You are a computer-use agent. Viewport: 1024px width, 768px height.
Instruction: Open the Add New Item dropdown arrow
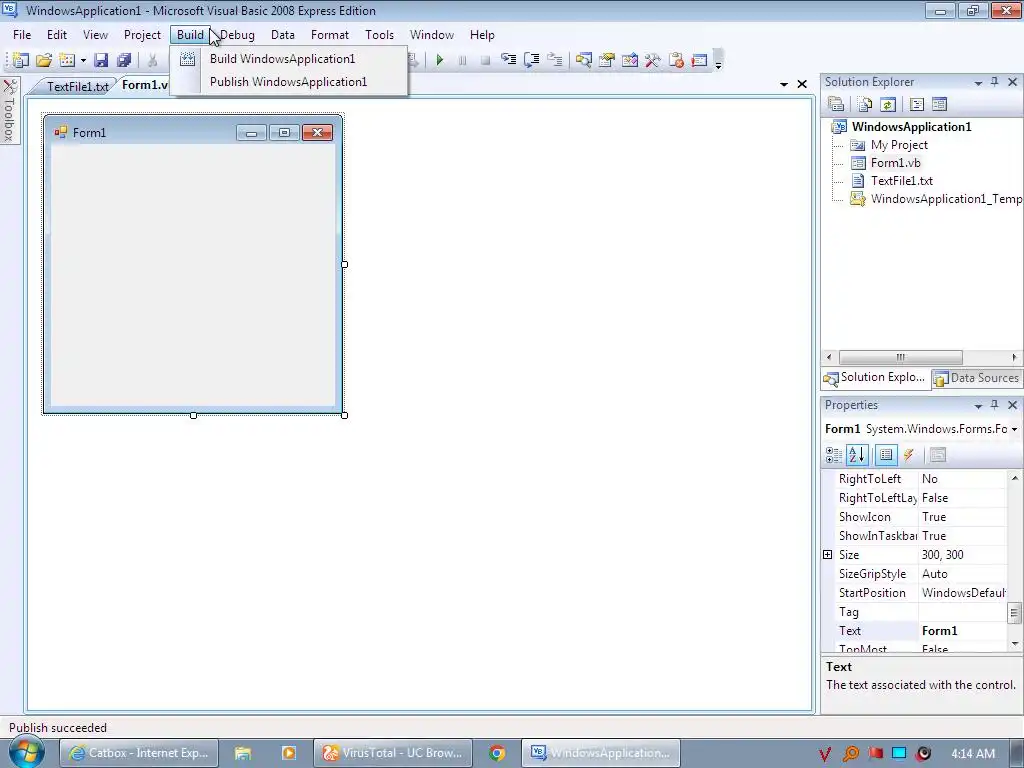[x=83, y=61]
